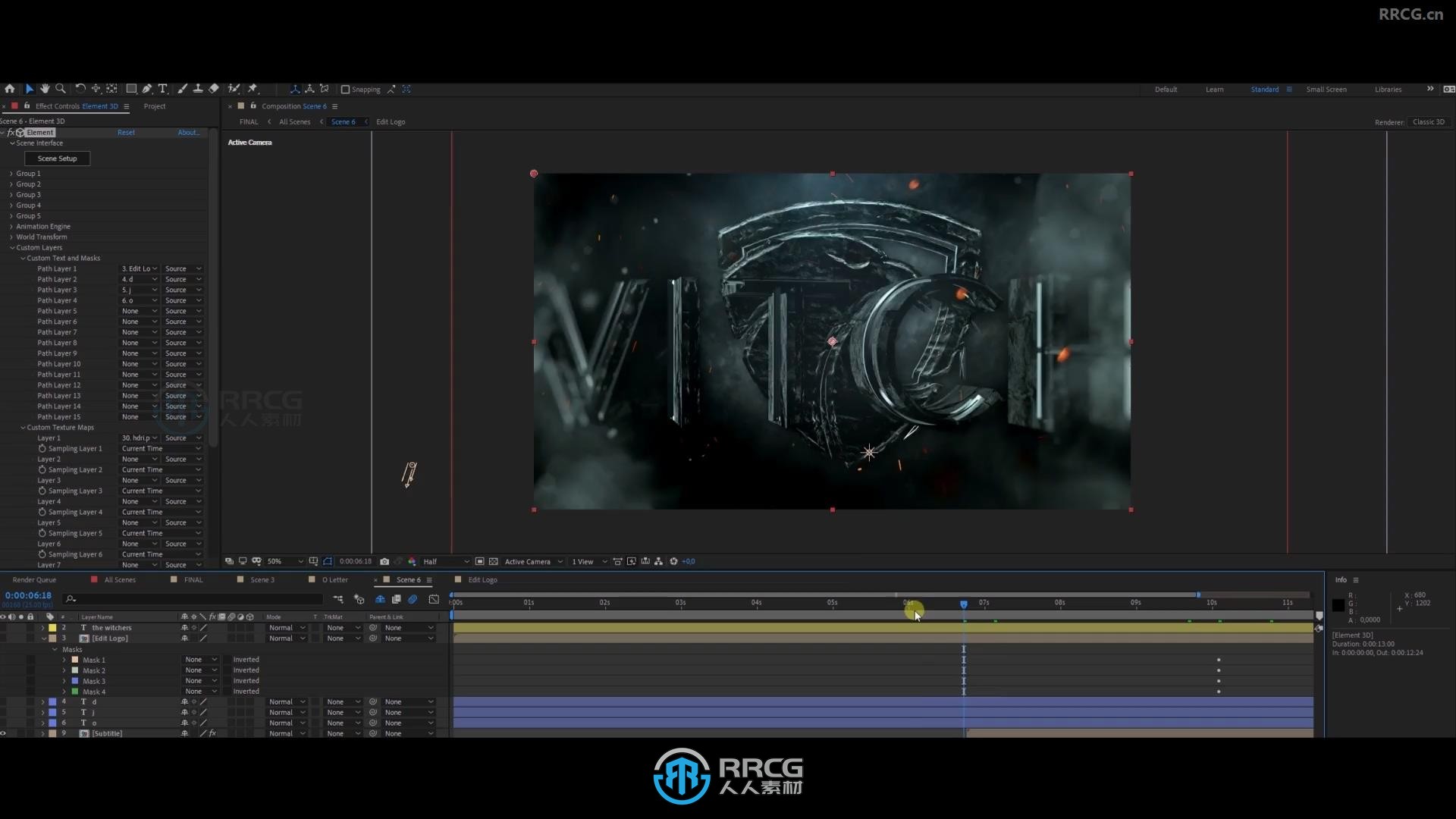Select the Pen tool
Image resolution: width=1456 pixels, height=819 pixels.
[147, 89]
